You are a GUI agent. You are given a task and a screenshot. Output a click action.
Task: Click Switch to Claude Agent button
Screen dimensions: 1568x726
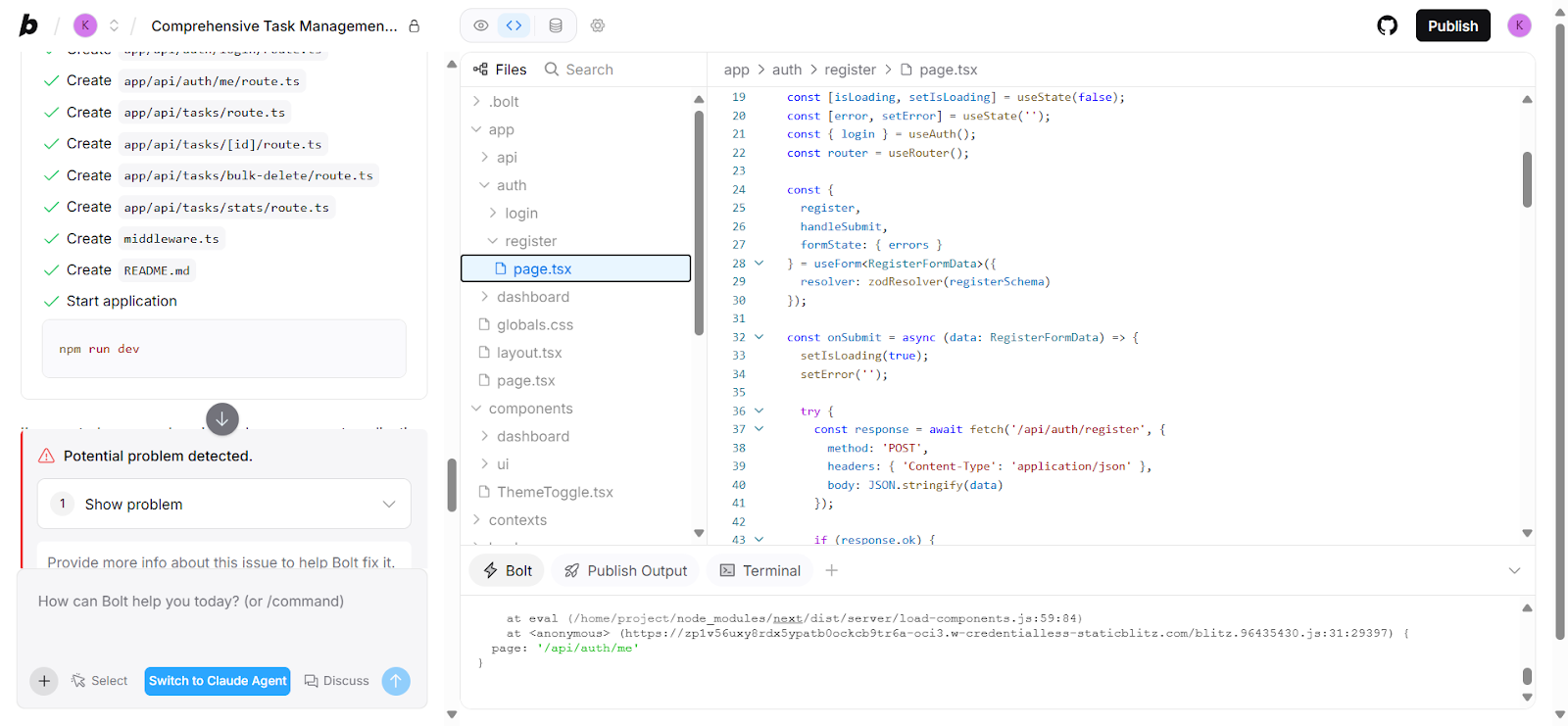click(x=218, y=681)
